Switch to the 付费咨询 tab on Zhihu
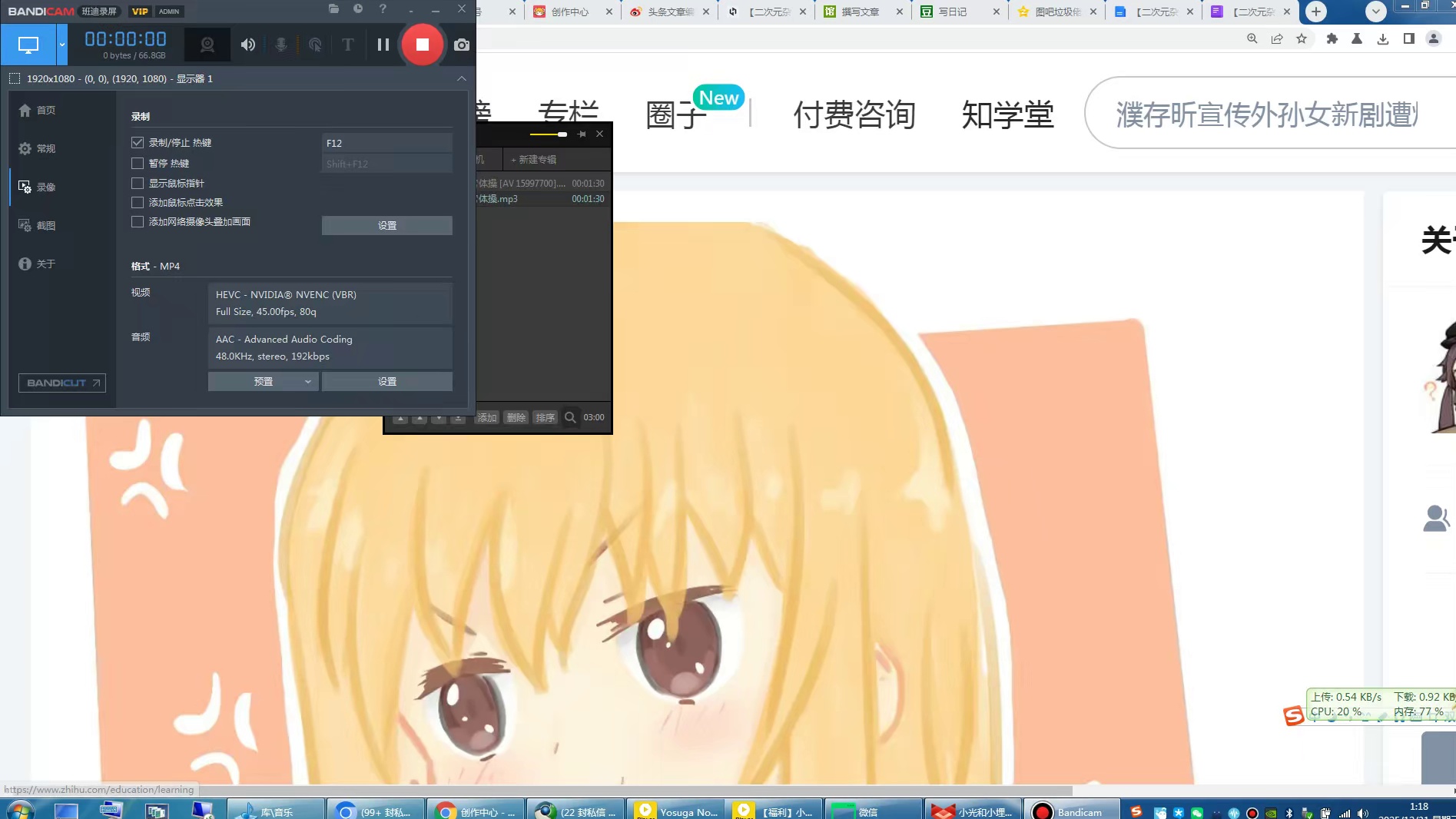 (854, 114)
